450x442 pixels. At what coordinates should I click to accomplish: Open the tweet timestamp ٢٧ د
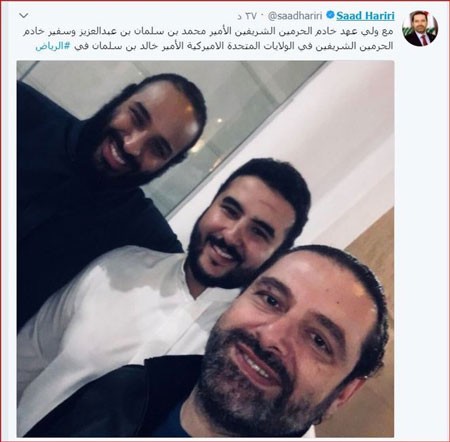click(247, 16)
